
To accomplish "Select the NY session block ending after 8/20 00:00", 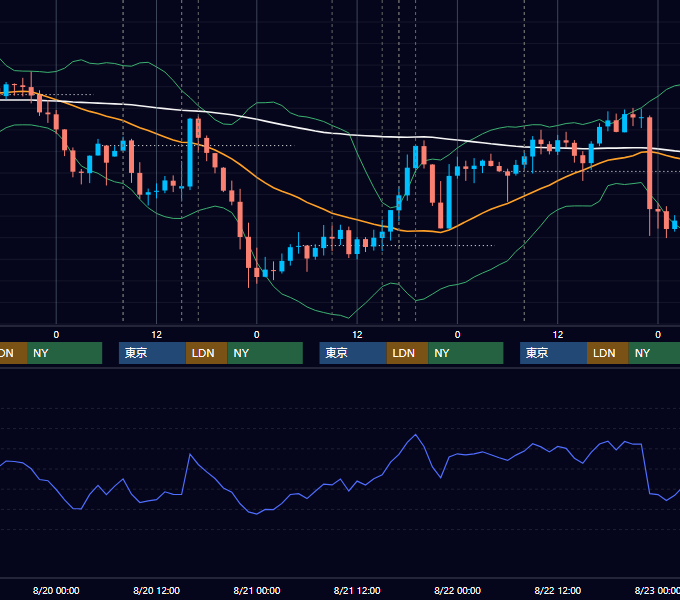I will pyautogui.click(x=64, y=353).
